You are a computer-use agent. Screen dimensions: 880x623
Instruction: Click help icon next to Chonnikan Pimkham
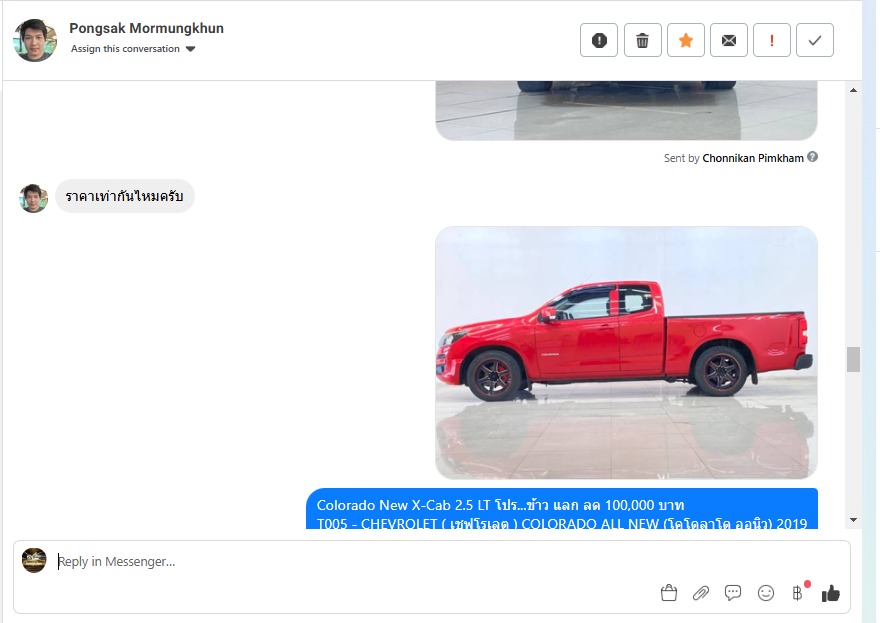click(812, 157)
